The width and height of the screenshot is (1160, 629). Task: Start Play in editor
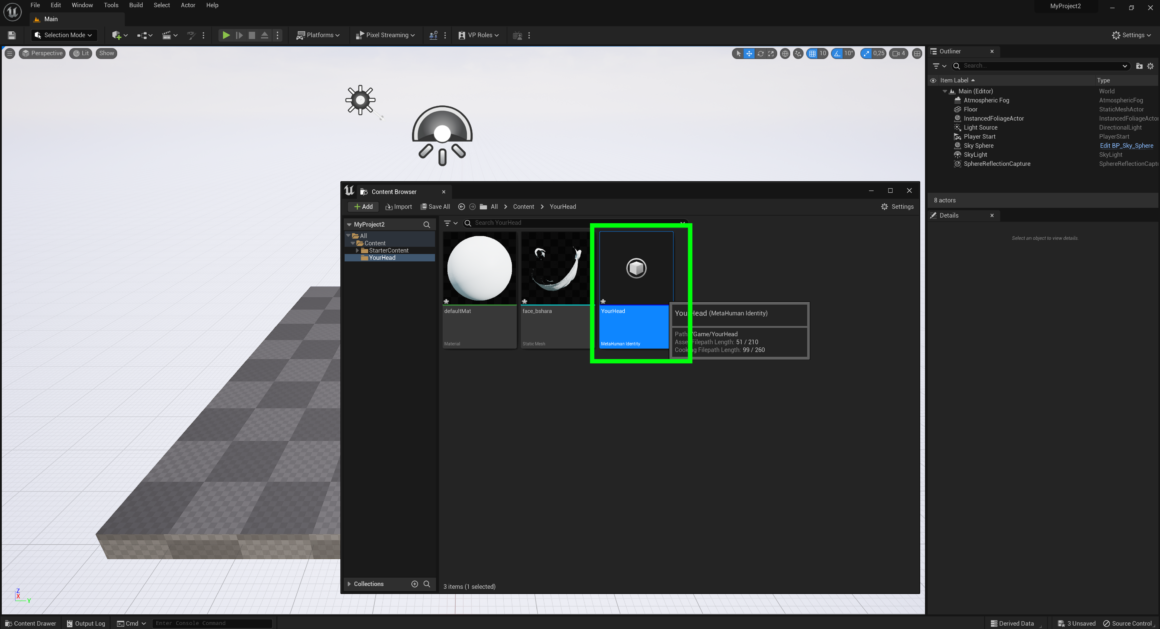click(226, 35)
